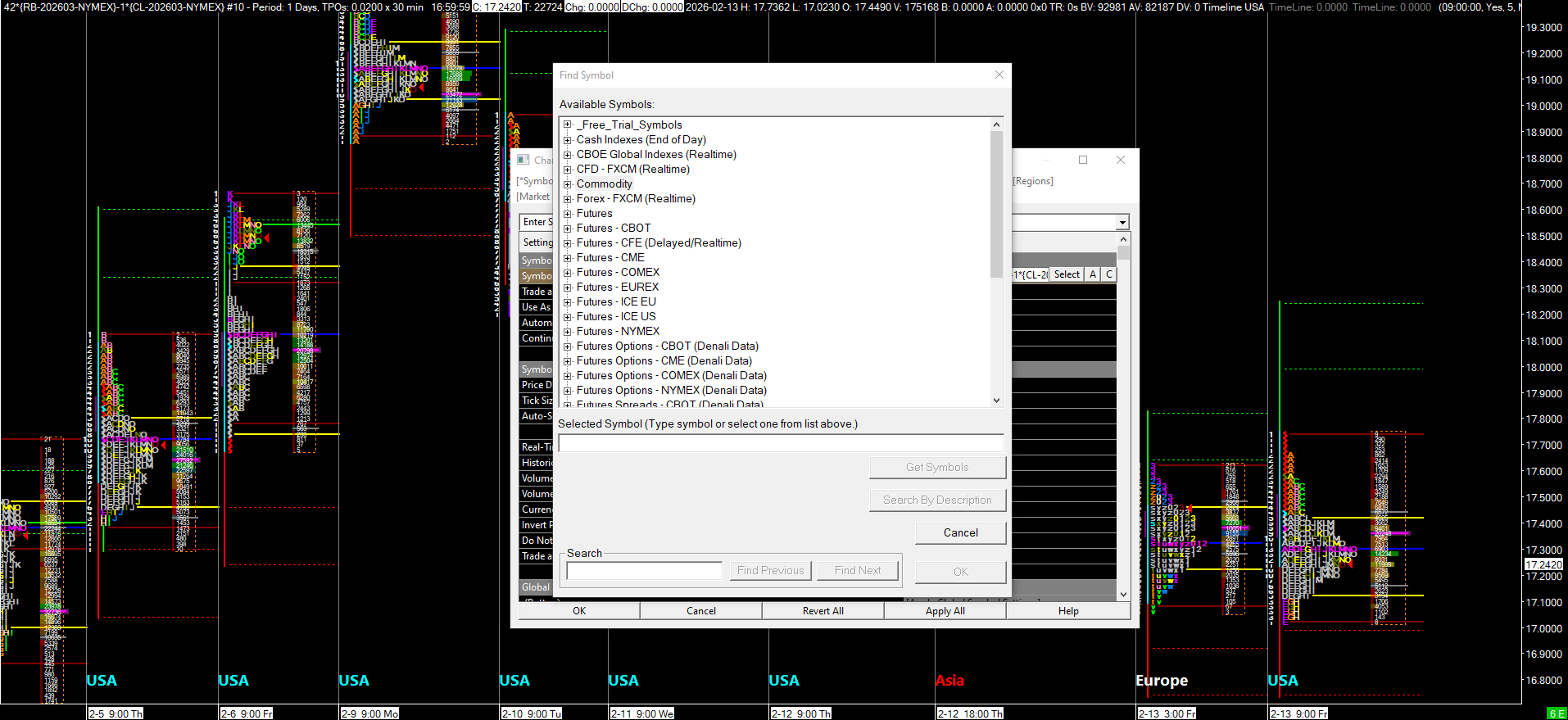Select Futures - CME in the symbol list
The height and width of the screenshot is (720, 1568).
point(610,257)
